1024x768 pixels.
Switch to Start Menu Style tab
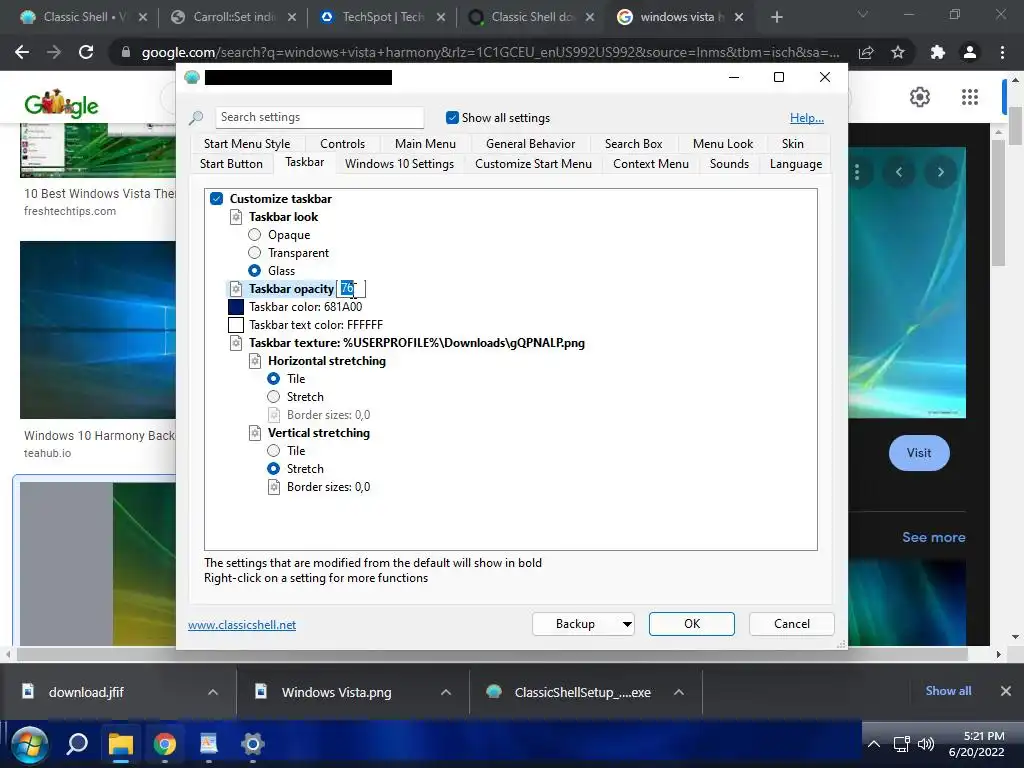point(247,144)
